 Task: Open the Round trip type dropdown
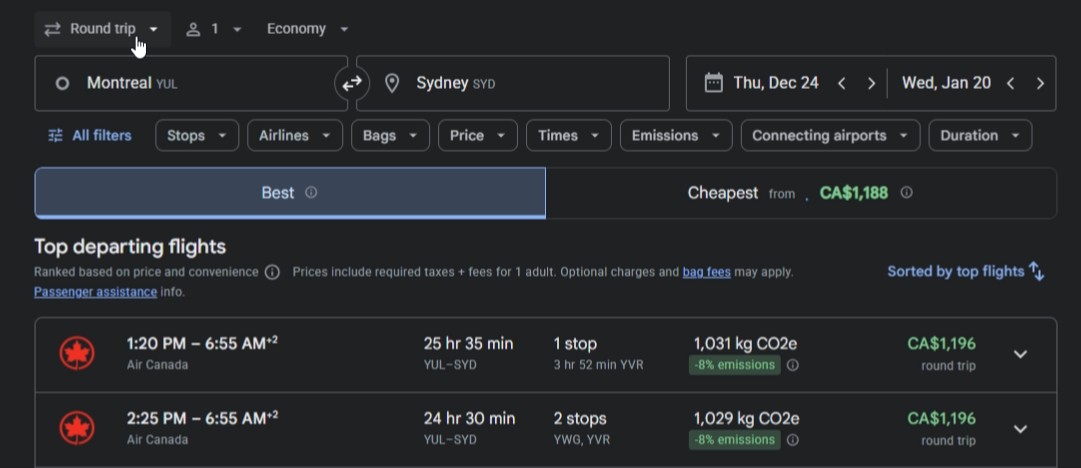point(103,29)
